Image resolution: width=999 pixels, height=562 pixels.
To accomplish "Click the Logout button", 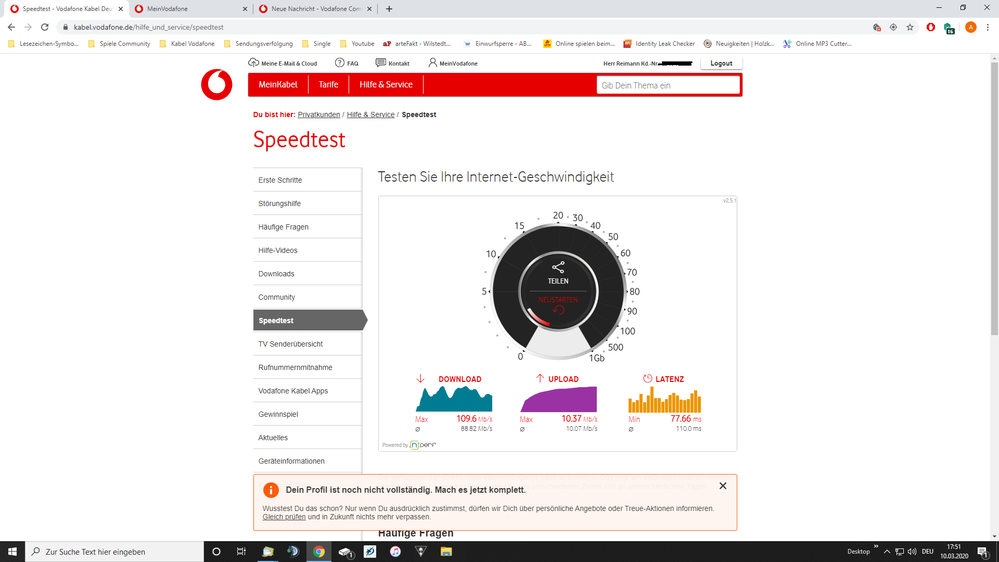I will 721,63.
